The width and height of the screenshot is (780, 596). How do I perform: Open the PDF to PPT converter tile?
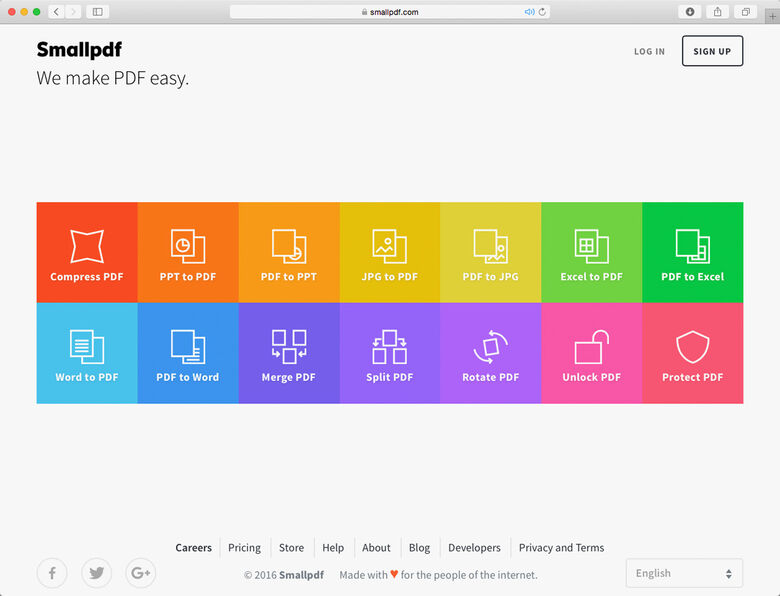[x=289, y=252]
